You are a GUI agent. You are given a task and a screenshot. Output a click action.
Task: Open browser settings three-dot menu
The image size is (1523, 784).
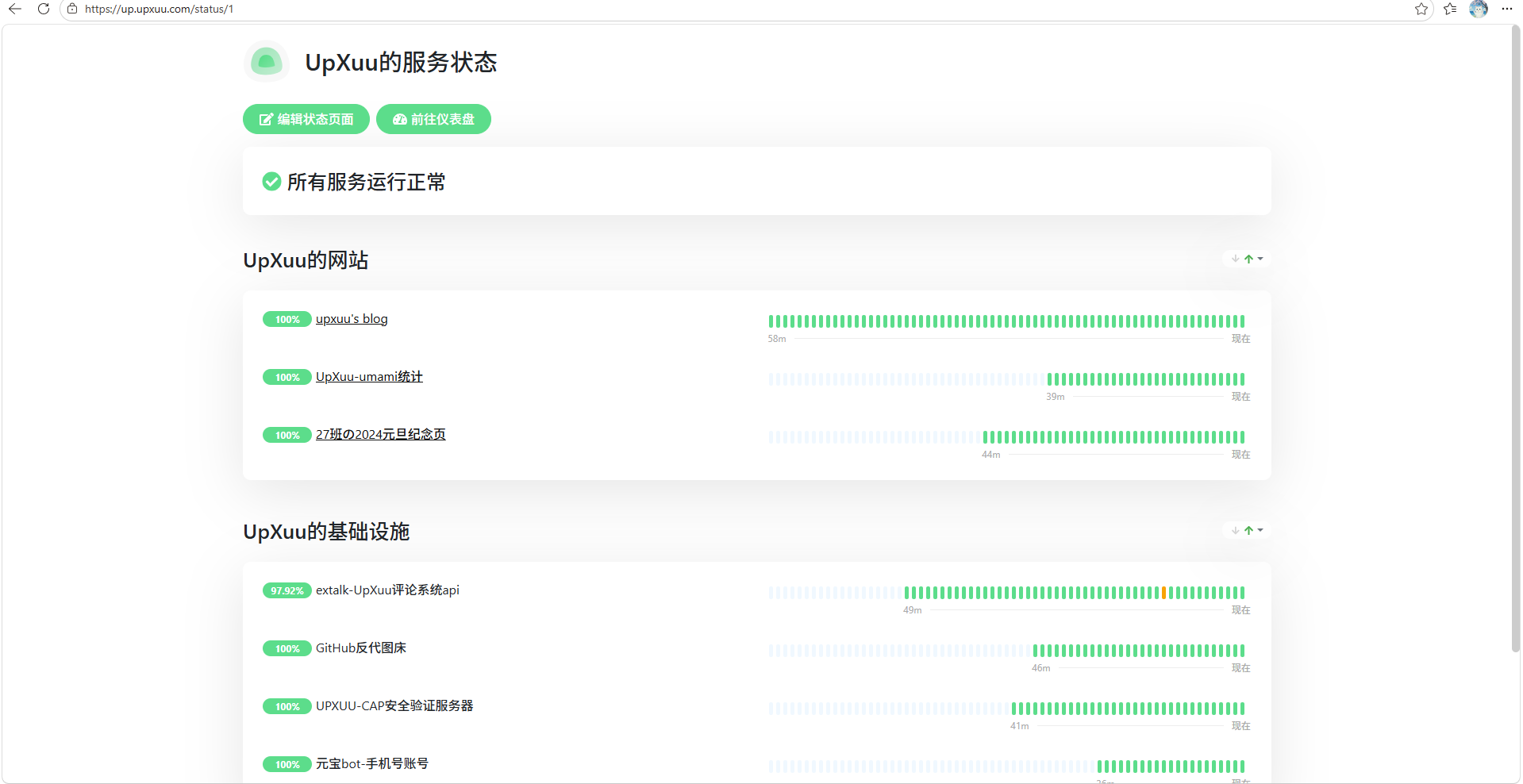coord(1507,9)
